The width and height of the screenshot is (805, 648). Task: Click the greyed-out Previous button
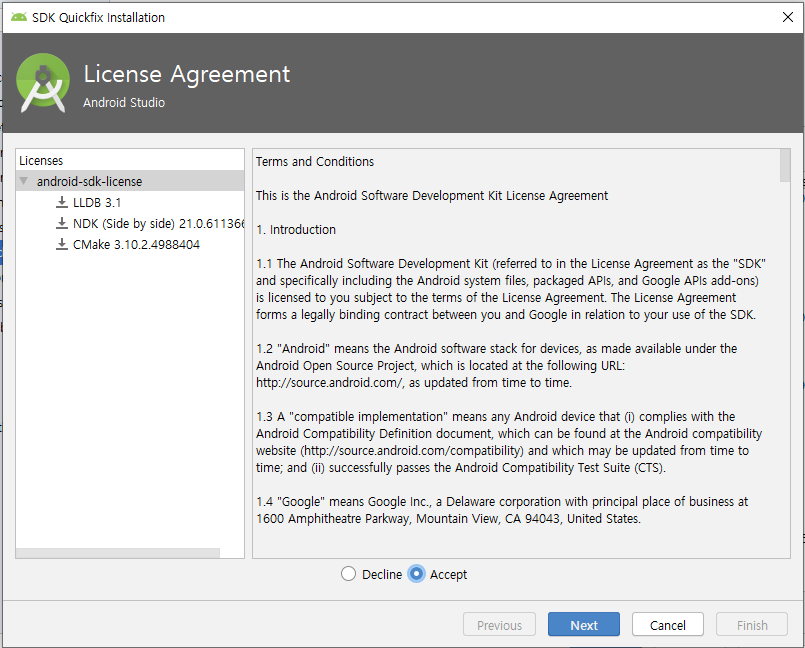click(x=499, y=625)
